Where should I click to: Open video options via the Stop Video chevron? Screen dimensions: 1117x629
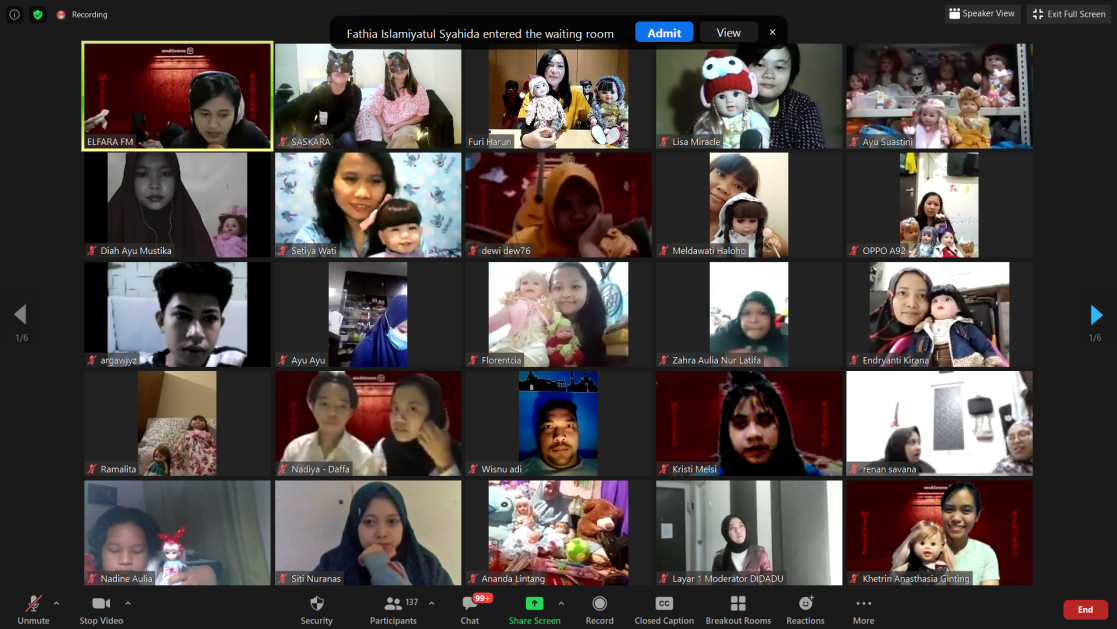click(126, 601)
